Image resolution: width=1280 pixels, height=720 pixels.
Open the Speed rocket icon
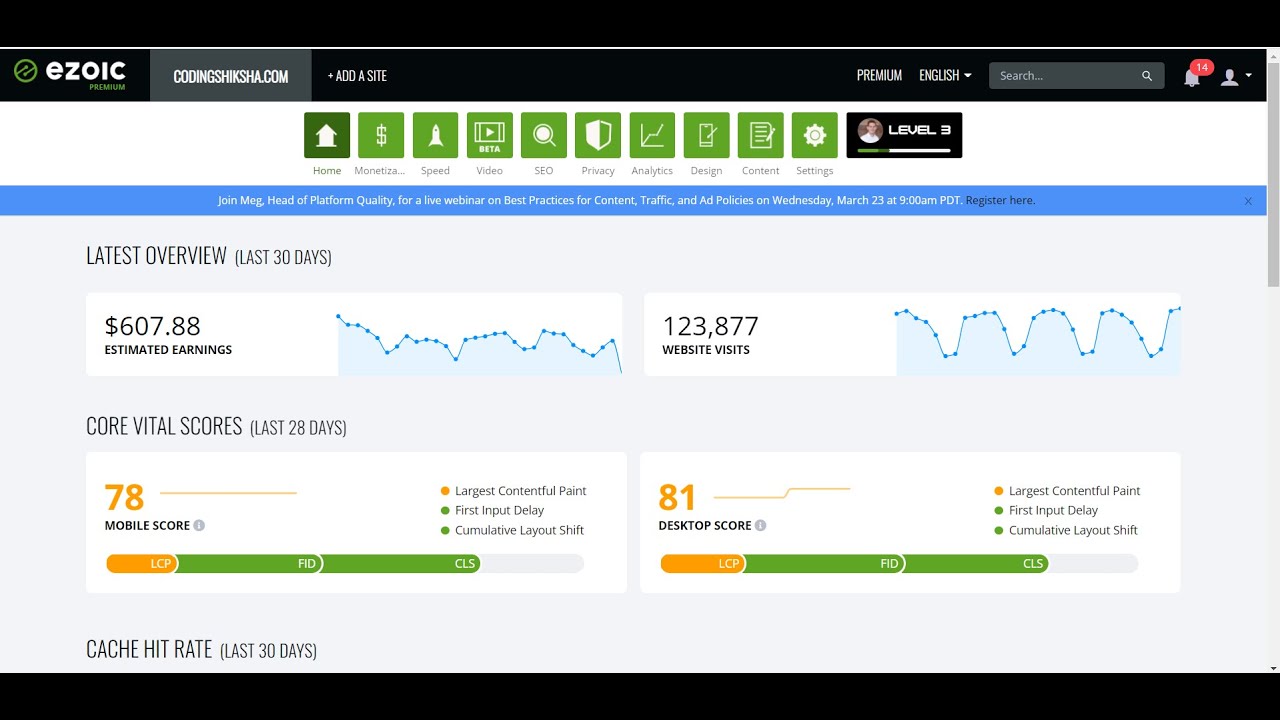[x=435, y=135]
